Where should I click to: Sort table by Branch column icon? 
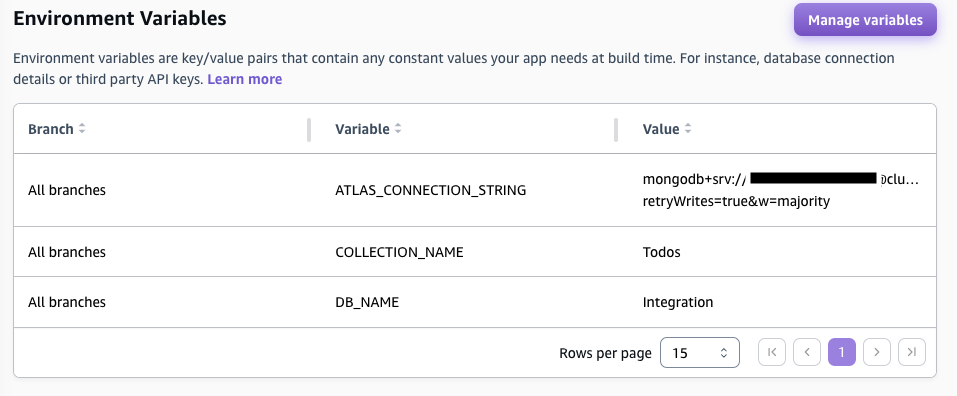point(82,129)
